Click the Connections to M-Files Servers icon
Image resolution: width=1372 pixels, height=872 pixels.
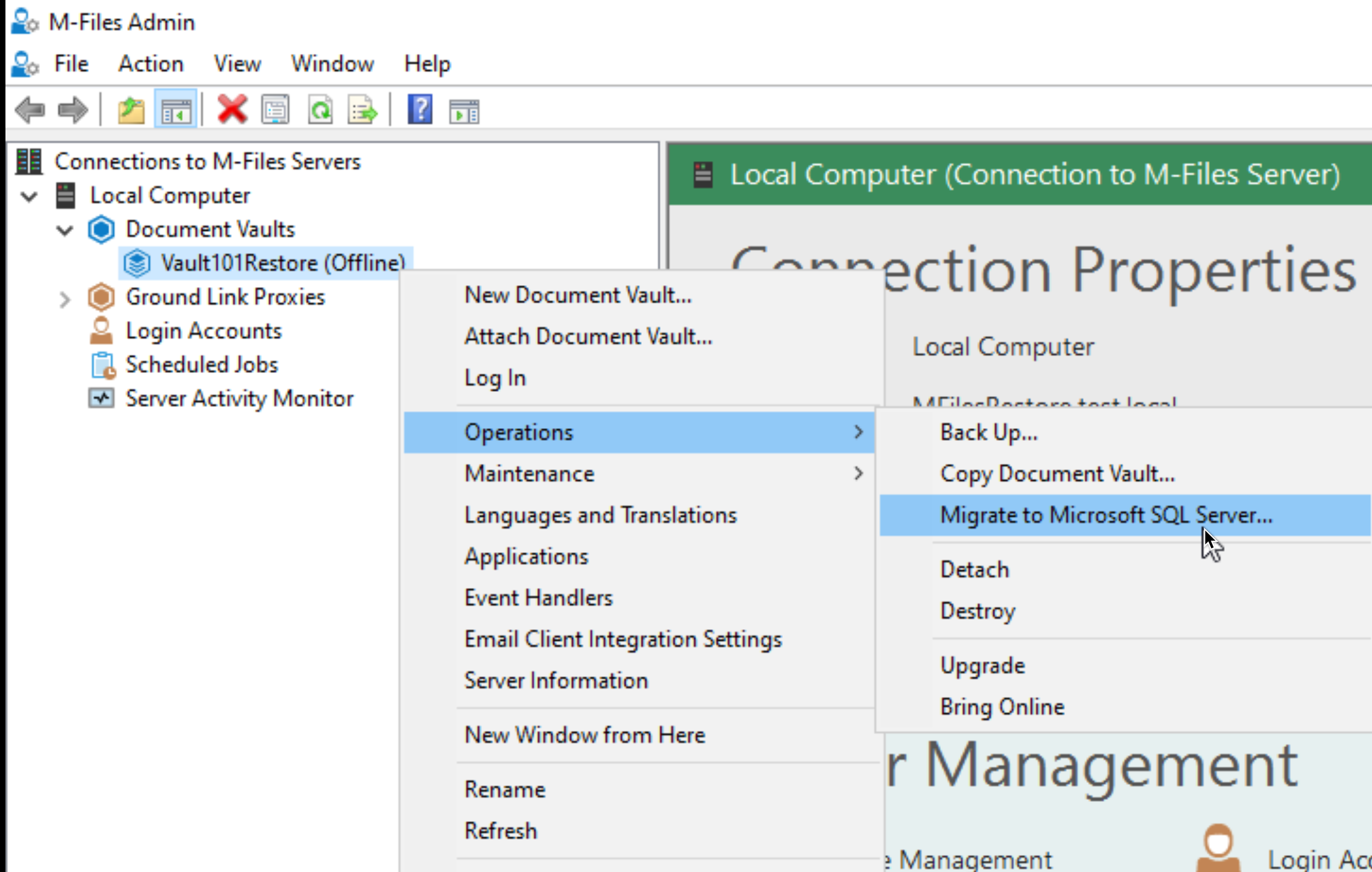coord(28,161)
